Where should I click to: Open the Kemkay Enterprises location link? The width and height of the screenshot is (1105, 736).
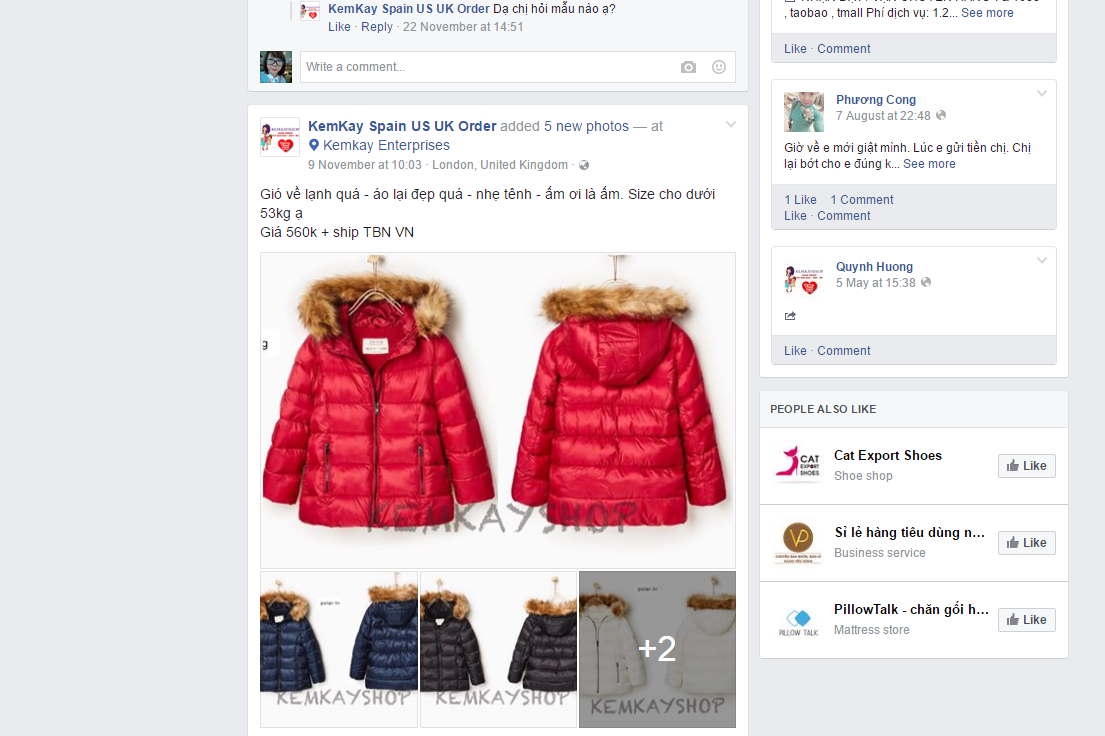pos(386,145)
